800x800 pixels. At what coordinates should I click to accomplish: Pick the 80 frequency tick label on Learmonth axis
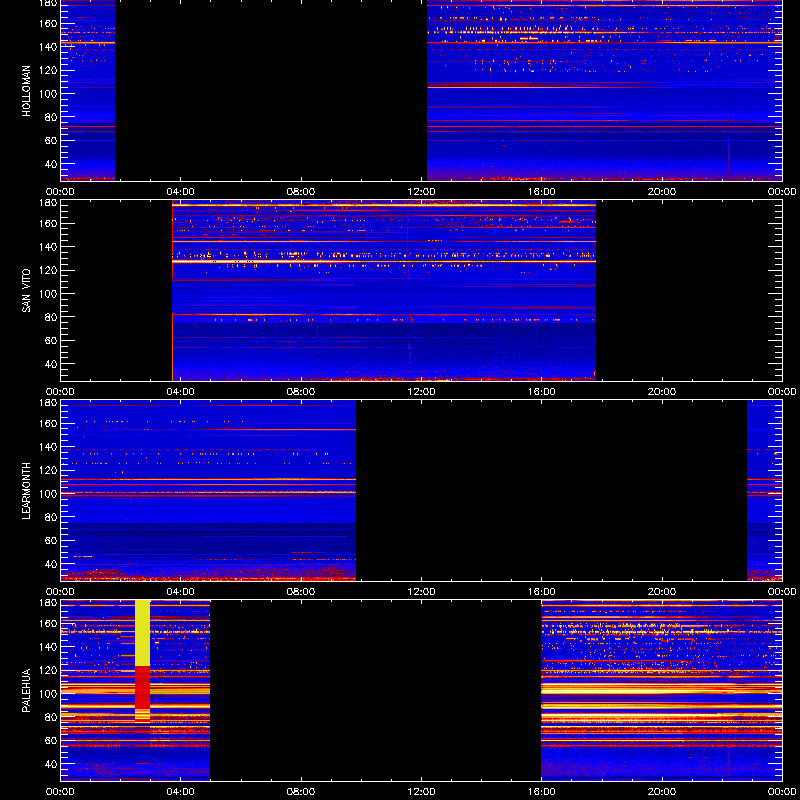click(x=53, y=517)
